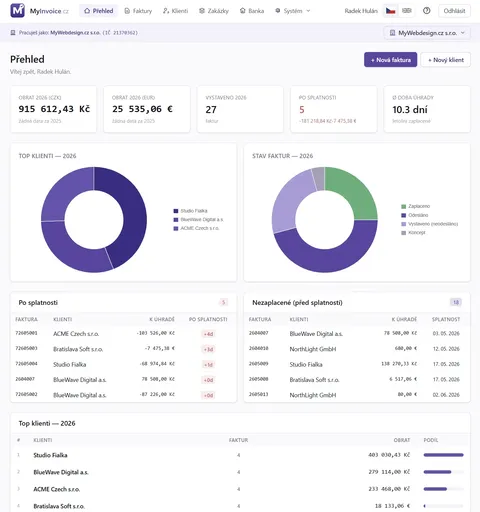This screenshot has width=480, height=512.
Task: Go to the Faktury menu item
Action: pos(138,11)
